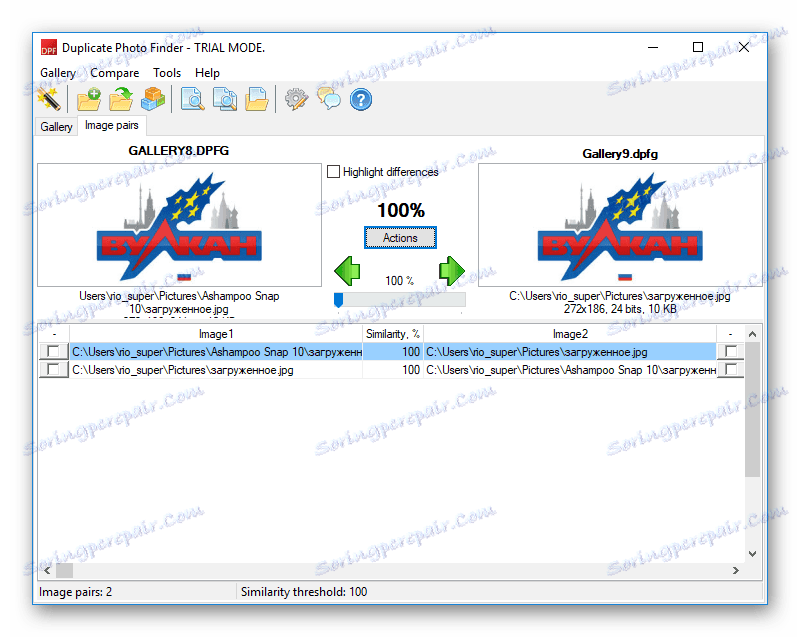Tick Image2 checkbox in second row
This screenshot has width=800, height=637.
(731, 369)
